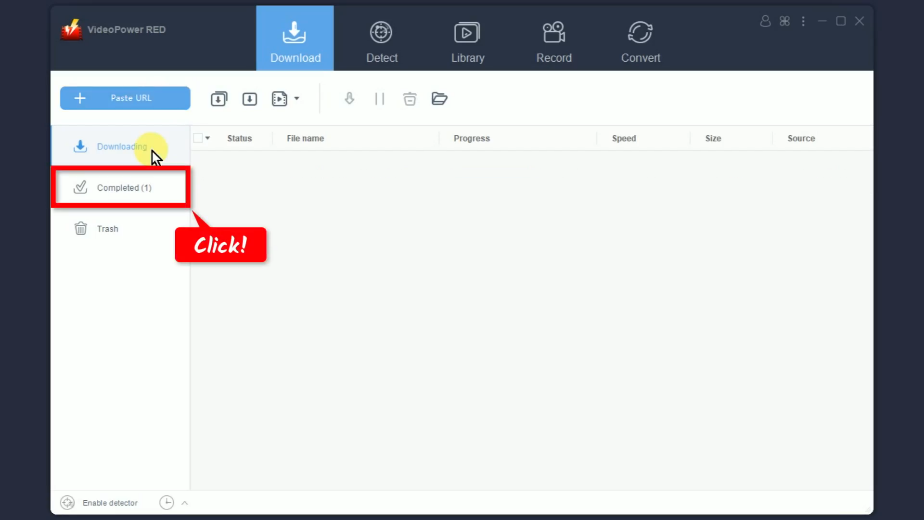Click the delete task trash icon
This screenshot has height=520, width=924.
[410, 98]
